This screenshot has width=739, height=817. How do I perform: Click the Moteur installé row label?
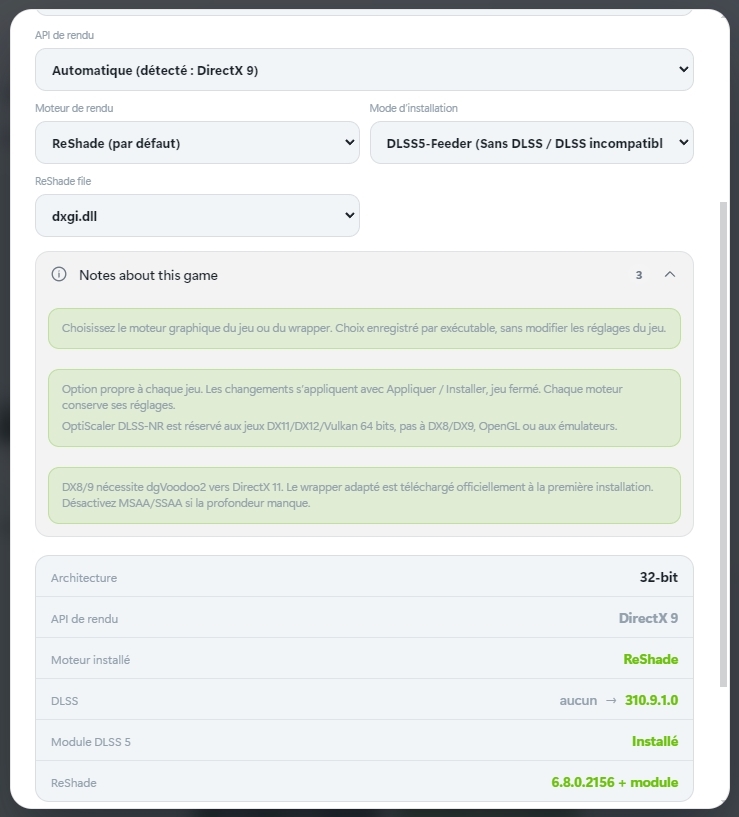pyautogui.click(x=91, y=660)
